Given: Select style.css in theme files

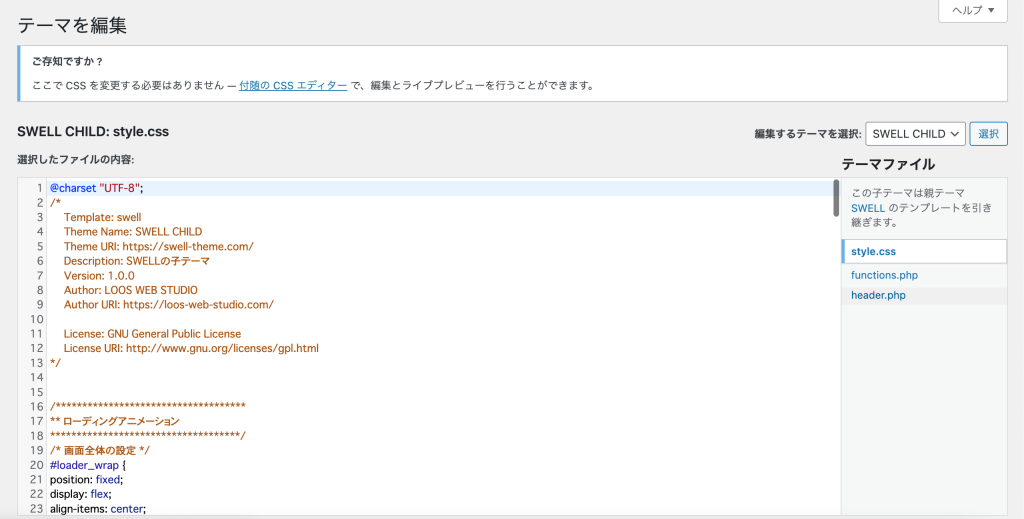Looking at the screenshot, I should pyautogui.click(x=924, y=251).
